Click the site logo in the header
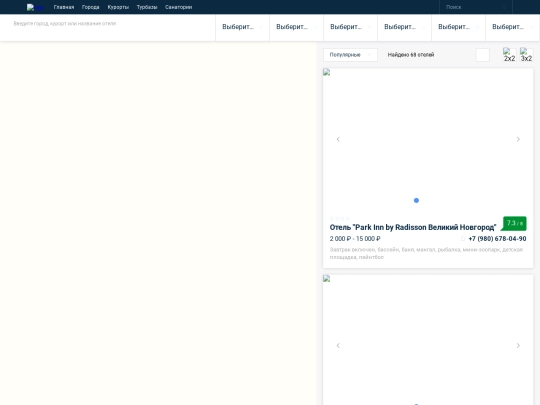The width and height of the screenshot is (540, 405). [x=35, y=7]
